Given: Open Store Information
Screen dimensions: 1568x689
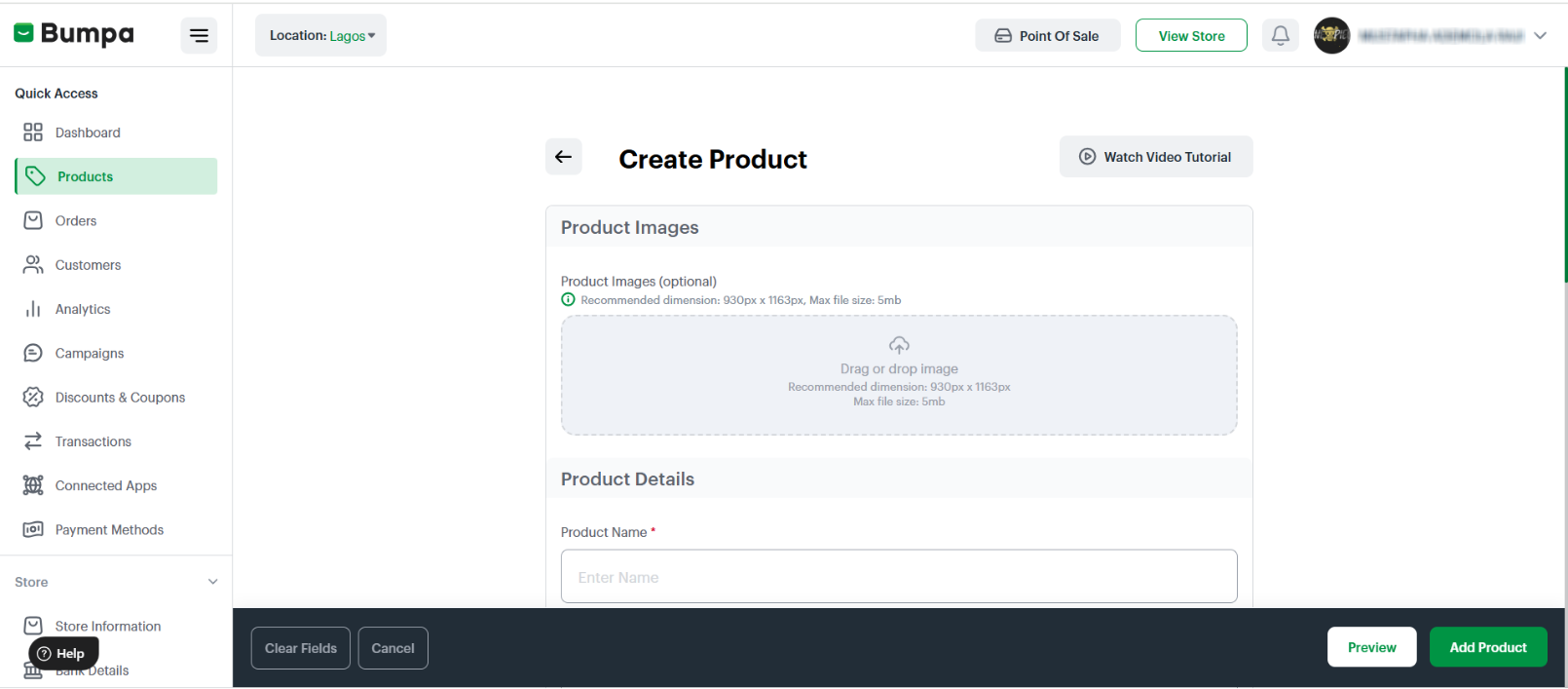Looking at the screenshot, I should (108, 627).
